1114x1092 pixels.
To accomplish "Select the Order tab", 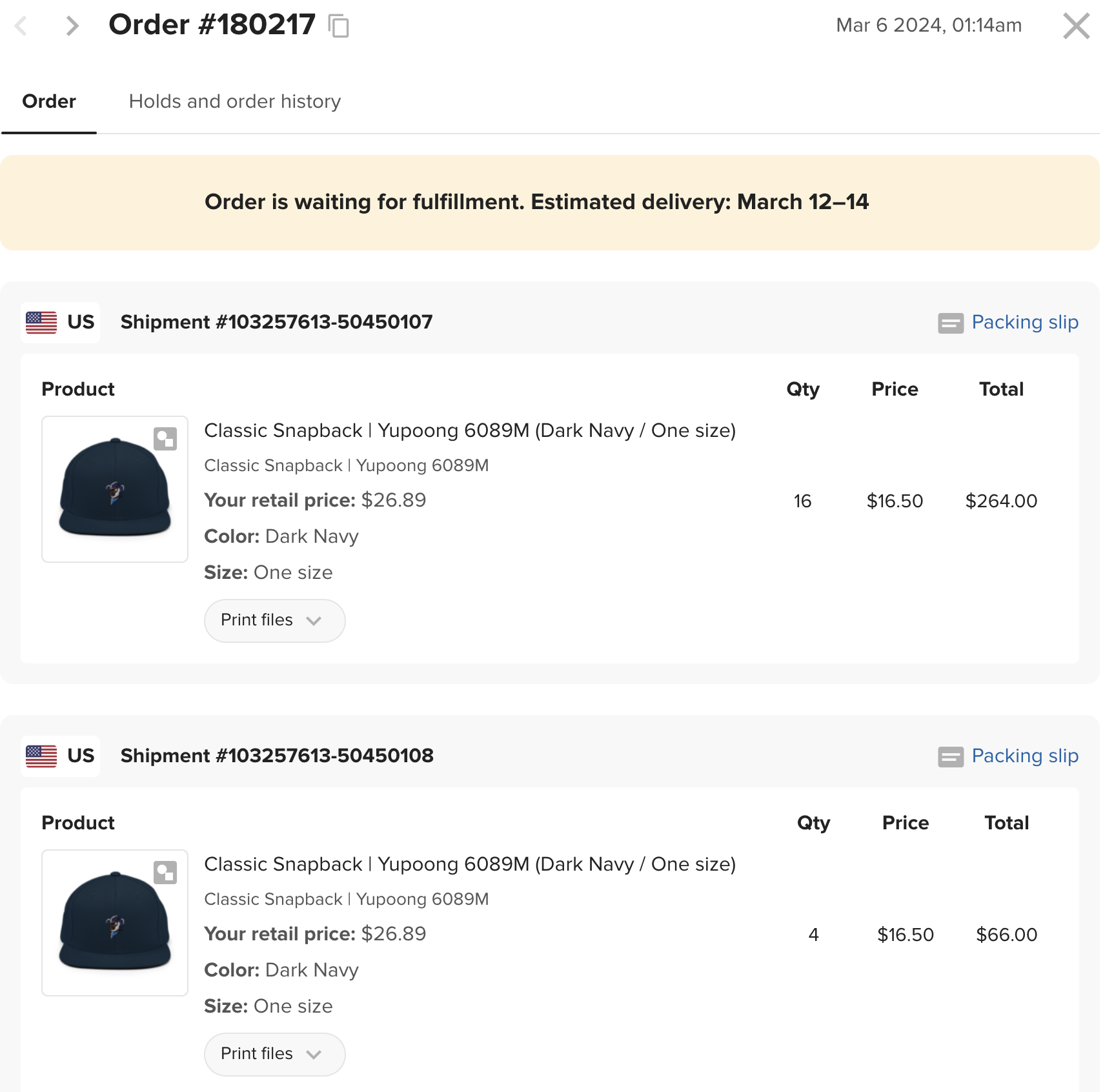I will [x=49, y=101].
